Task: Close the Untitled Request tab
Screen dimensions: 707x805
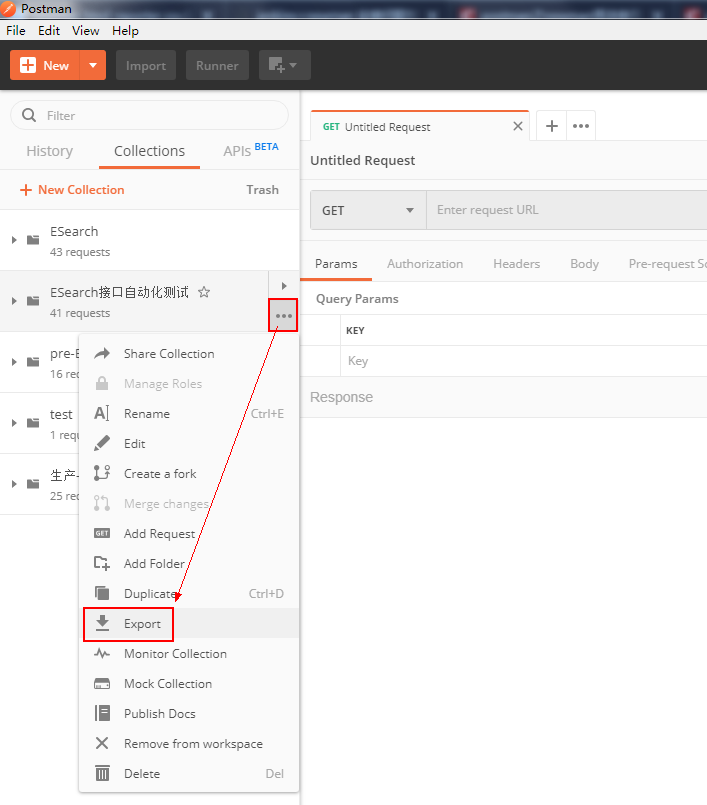Action: click(518, 126)
